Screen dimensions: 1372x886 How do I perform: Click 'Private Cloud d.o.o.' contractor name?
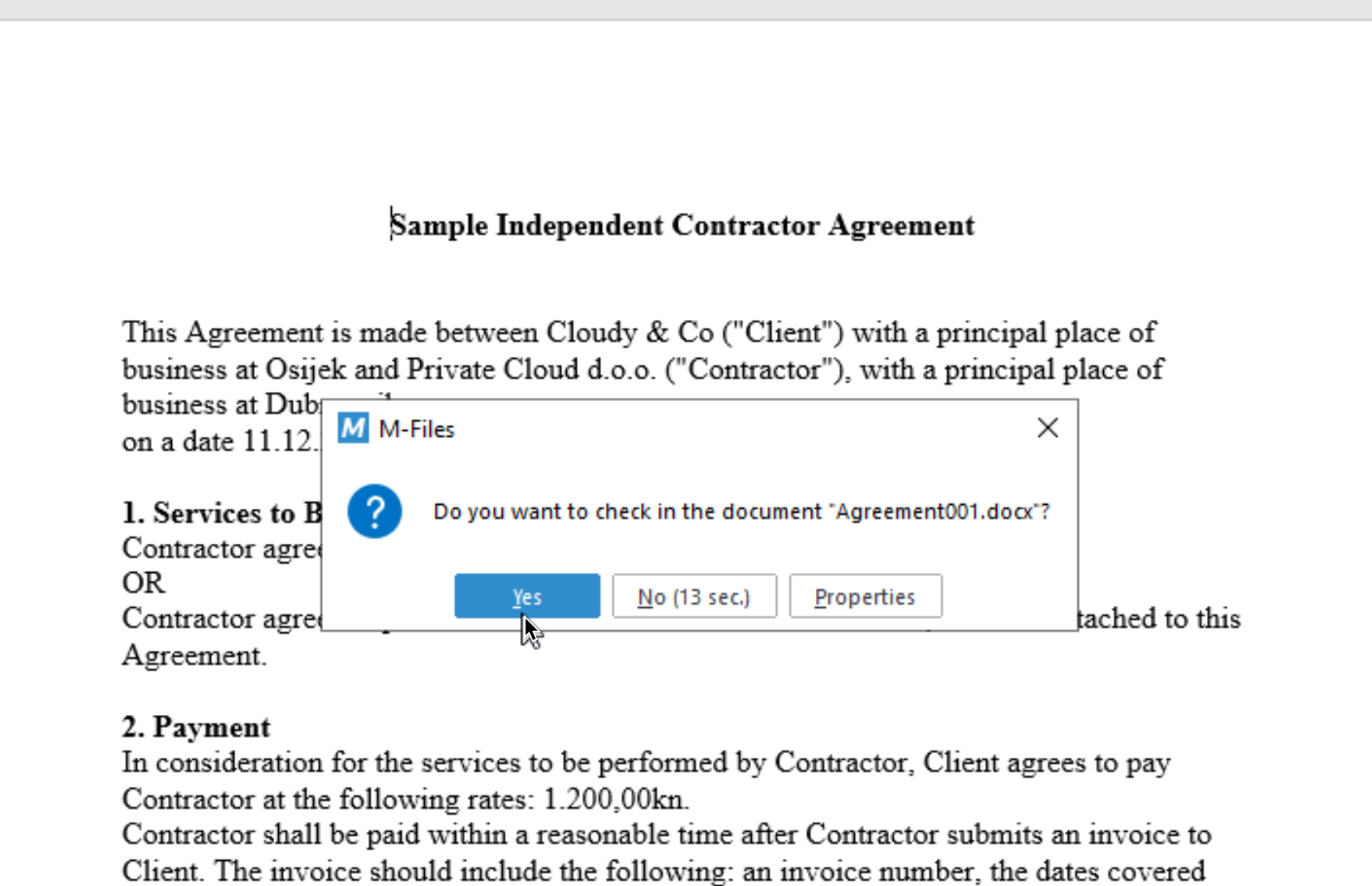coord(530,370)
